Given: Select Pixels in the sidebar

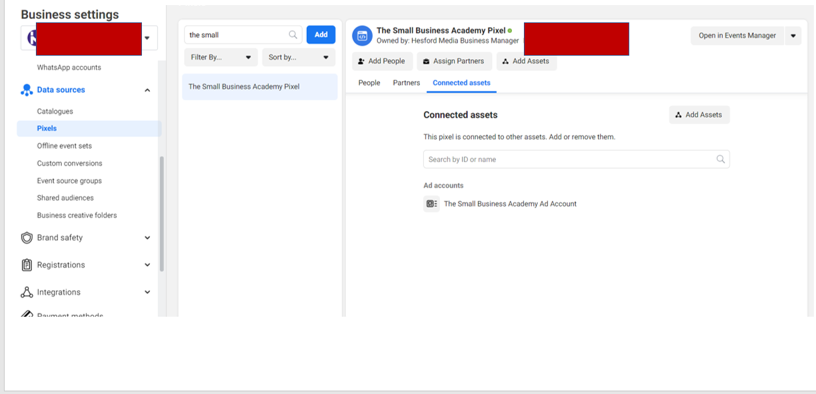Looking at the screenshot, I should click(89, 129).
